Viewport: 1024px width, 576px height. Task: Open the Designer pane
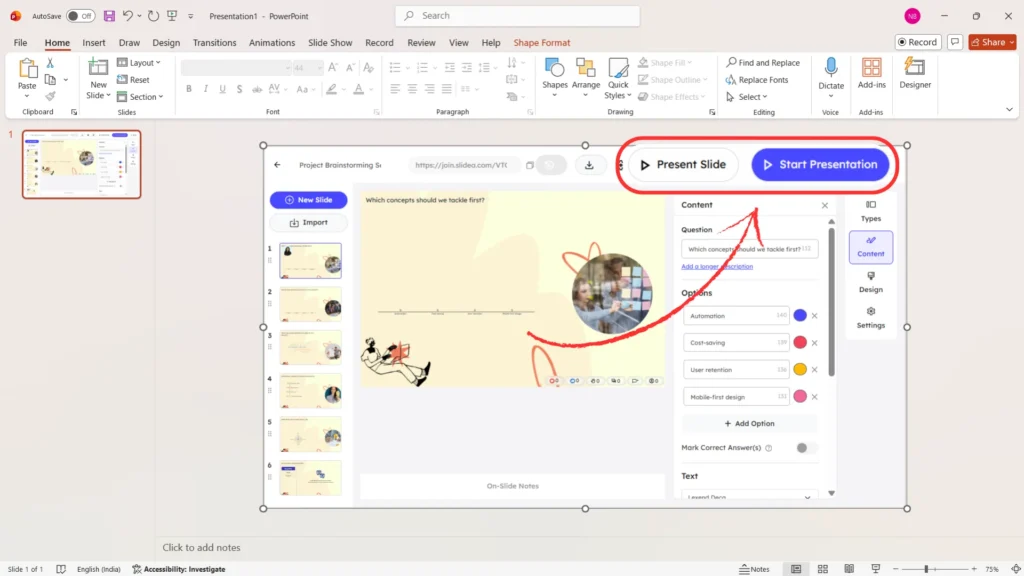(x=914, y=73)
